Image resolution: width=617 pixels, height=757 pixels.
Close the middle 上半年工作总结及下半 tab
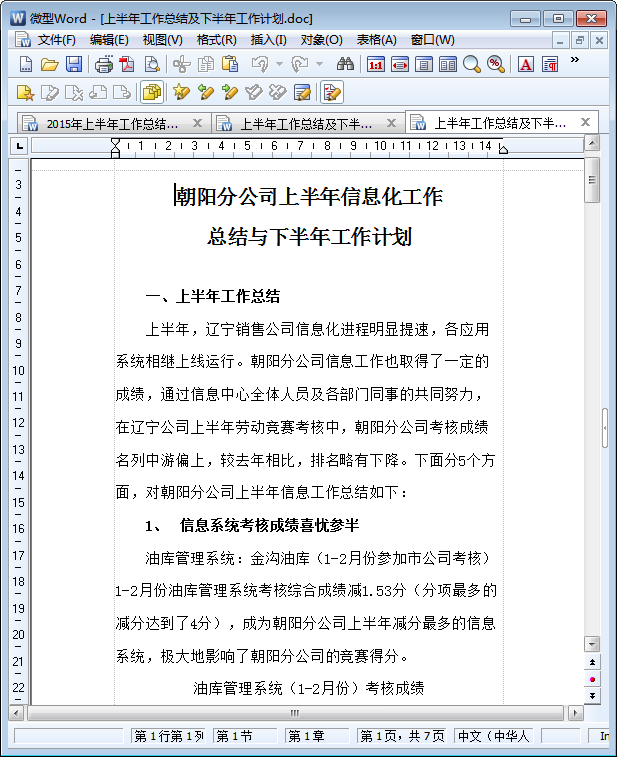(x=392, y=123)
